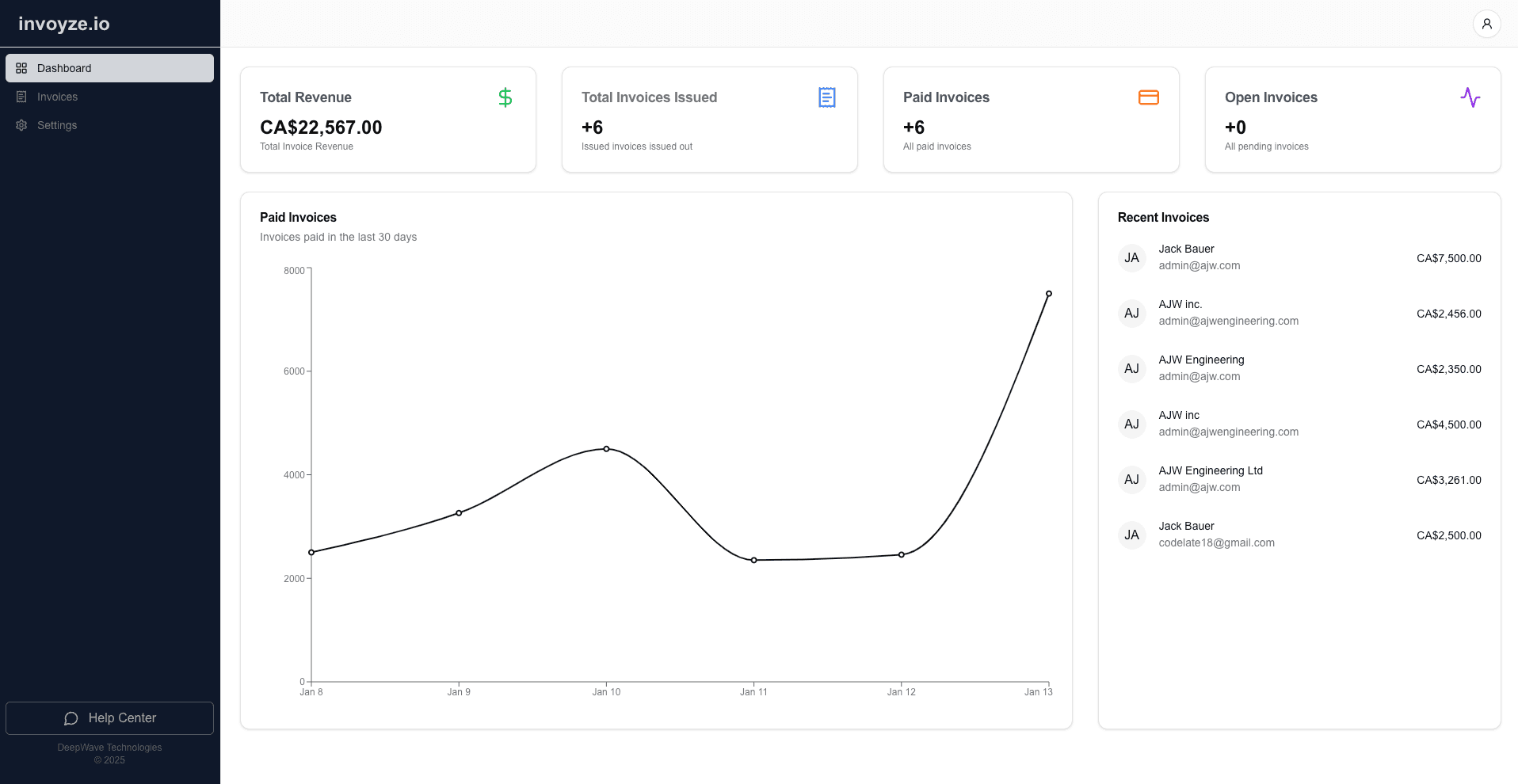Click the orange credit card icon

click(1149, 97)
